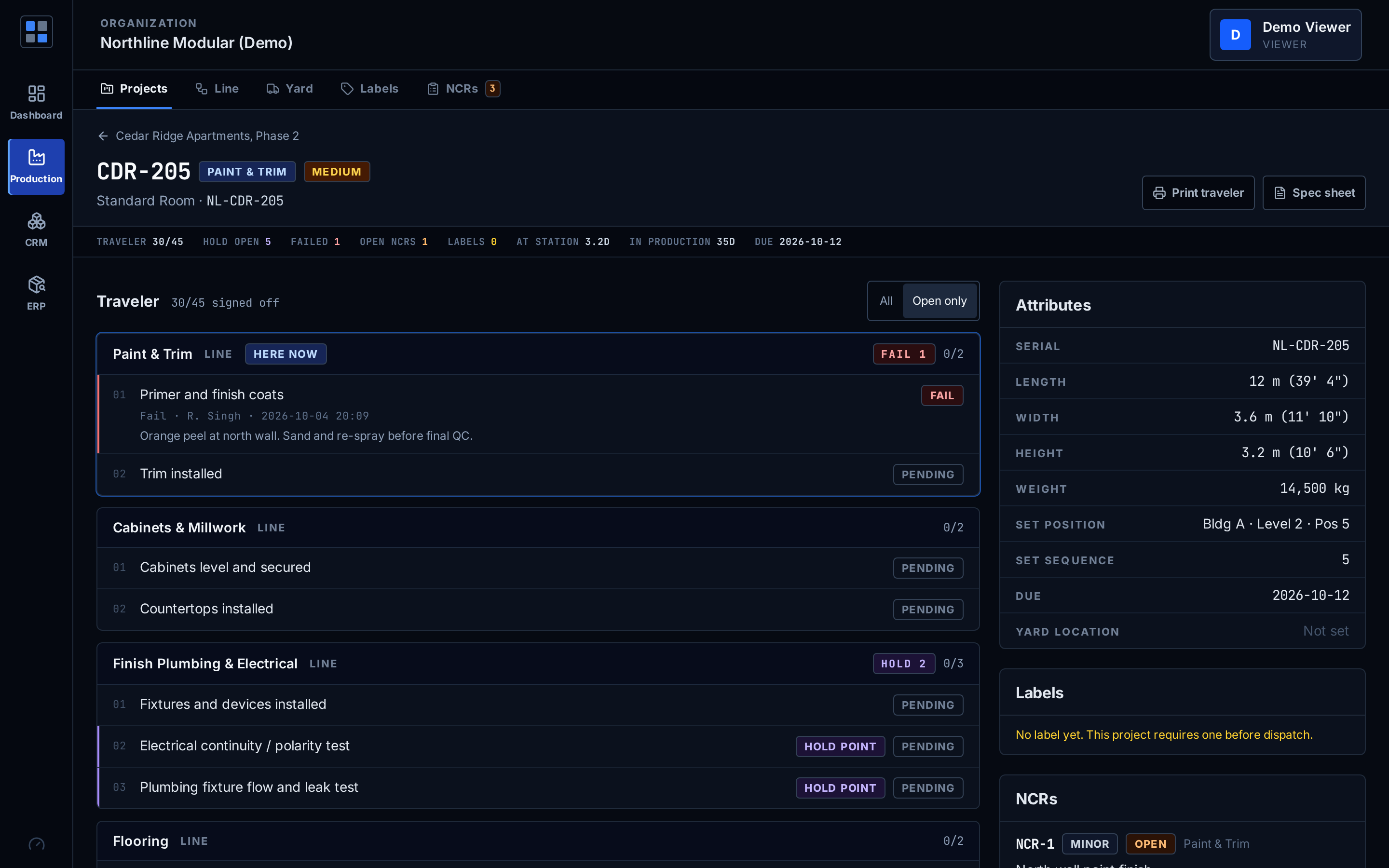1389x868 pixels.
Task: Open the Demo Viewer account menu
Action: (x=1285, y=35)
